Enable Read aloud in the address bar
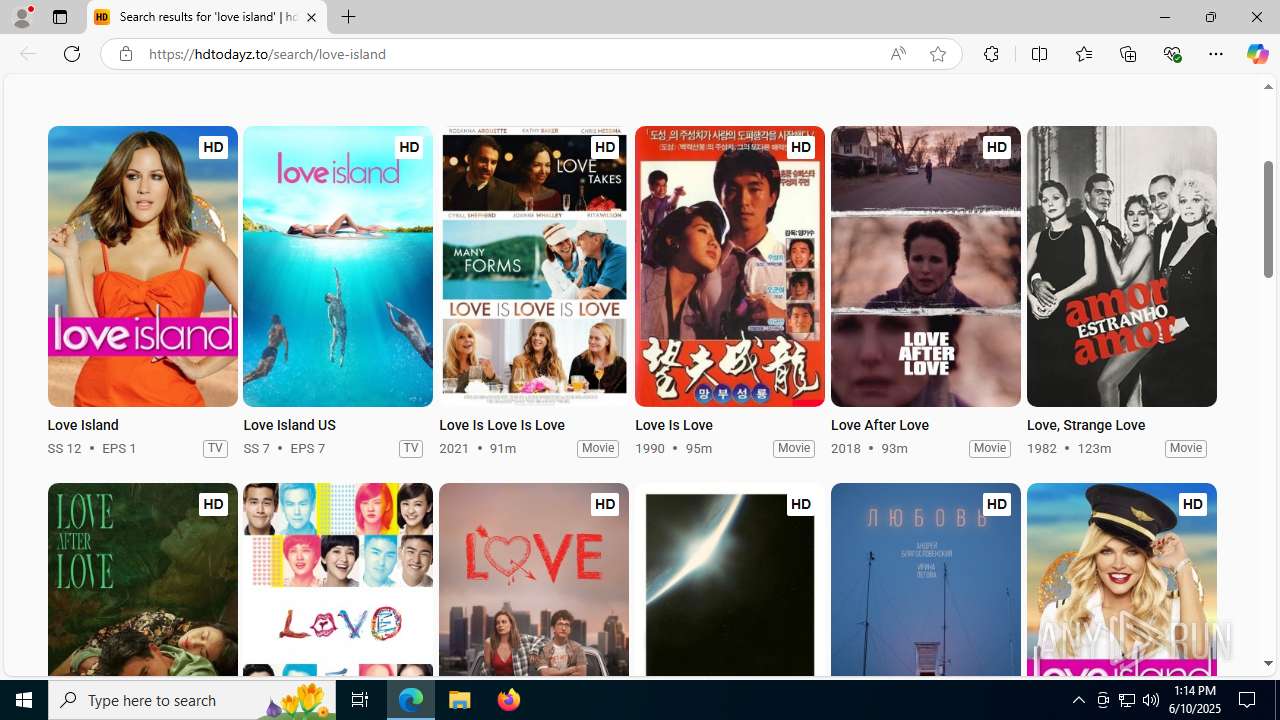Image resolution: width=1280 pixels, height=720 pixels. tap(898, 54)
